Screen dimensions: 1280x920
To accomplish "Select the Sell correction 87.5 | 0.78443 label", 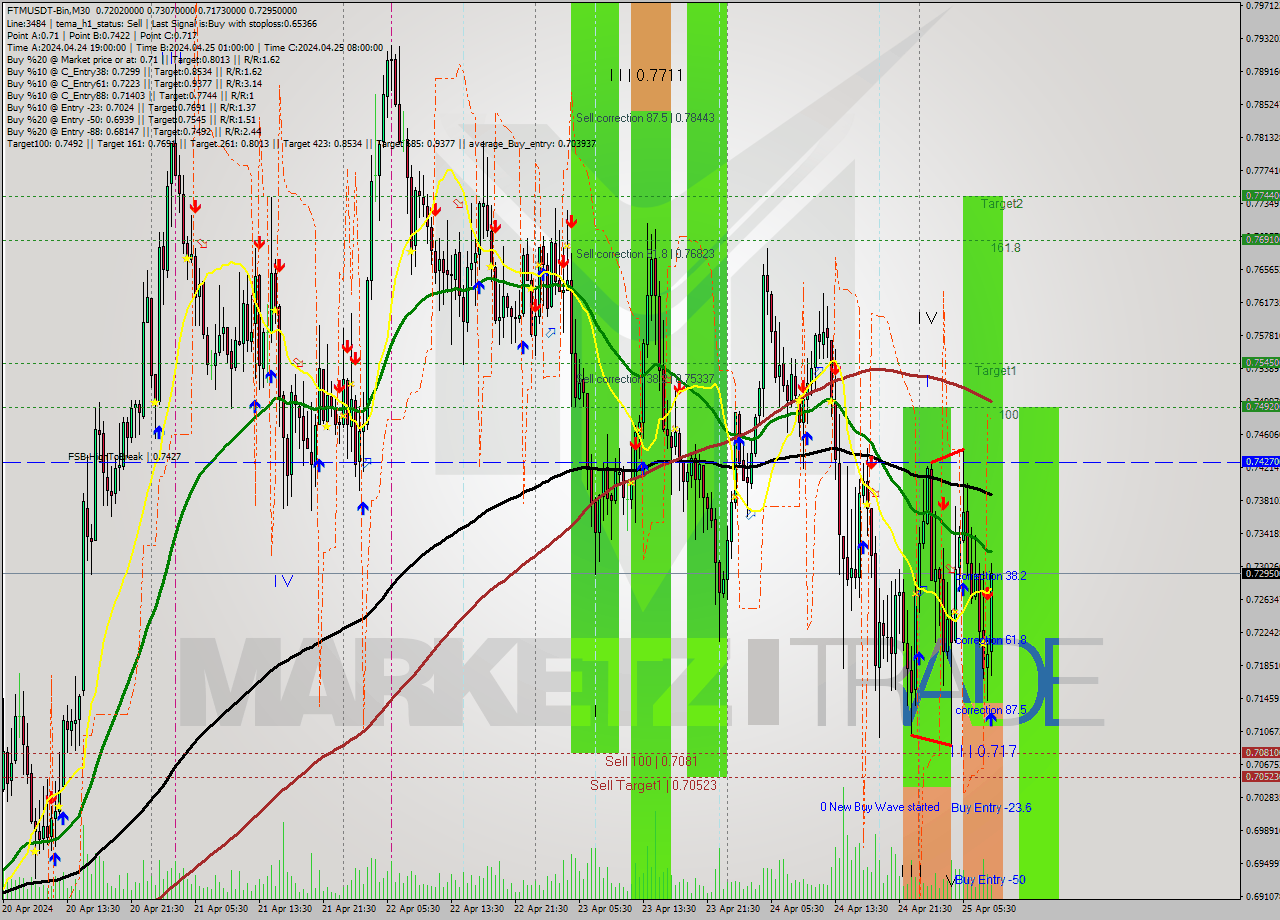I will [x=645, y=118].
